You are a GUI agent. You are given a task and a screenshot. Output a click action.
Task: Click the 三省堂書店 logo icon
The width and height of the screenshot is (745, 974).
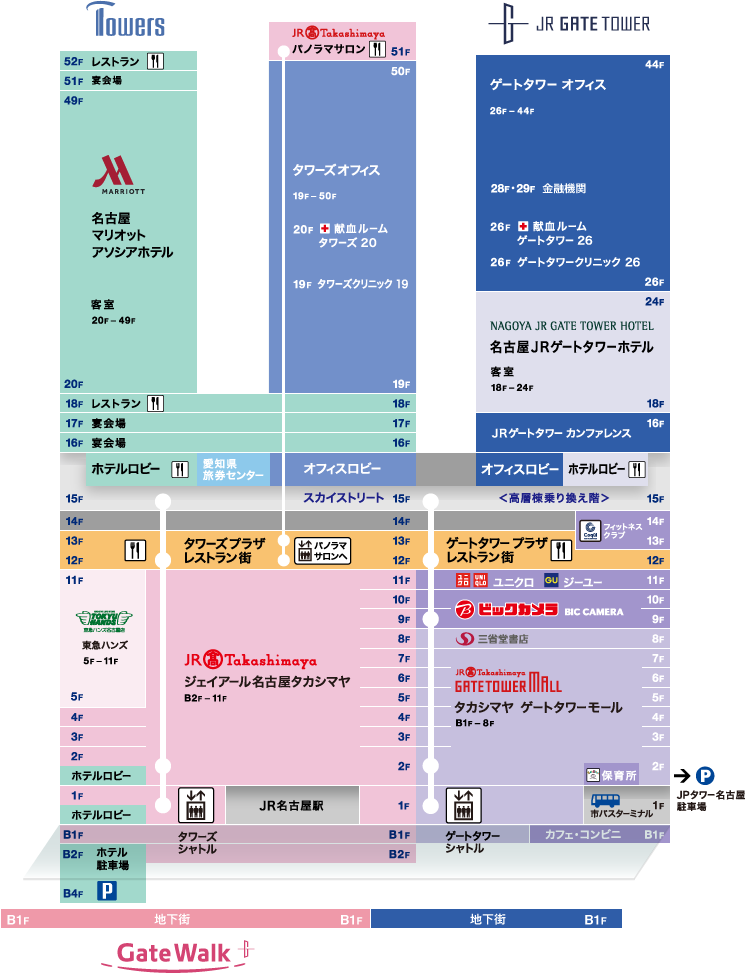click(x=464, y=639)
